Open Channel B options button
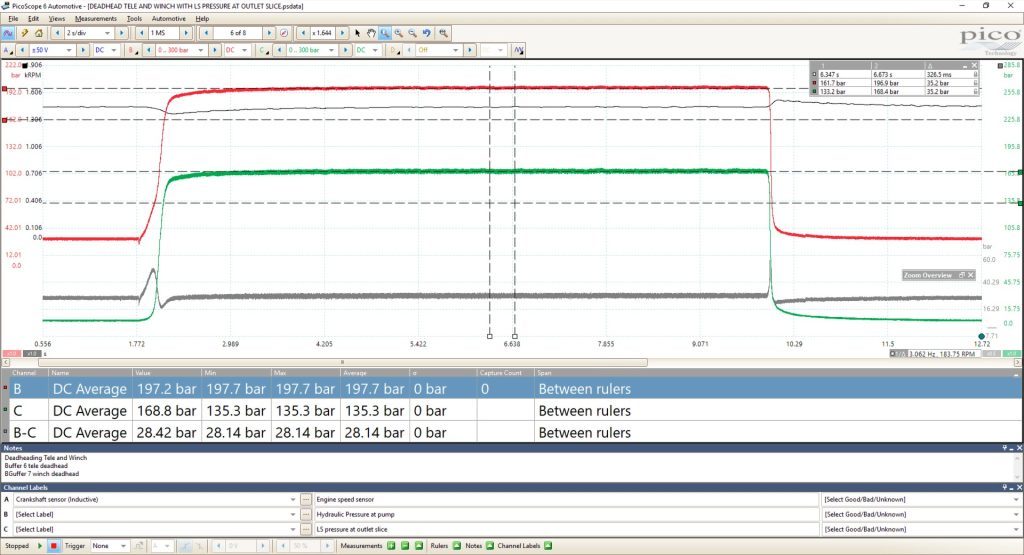The height and width of the screenshot is (555, 1024). pos(133,50)
